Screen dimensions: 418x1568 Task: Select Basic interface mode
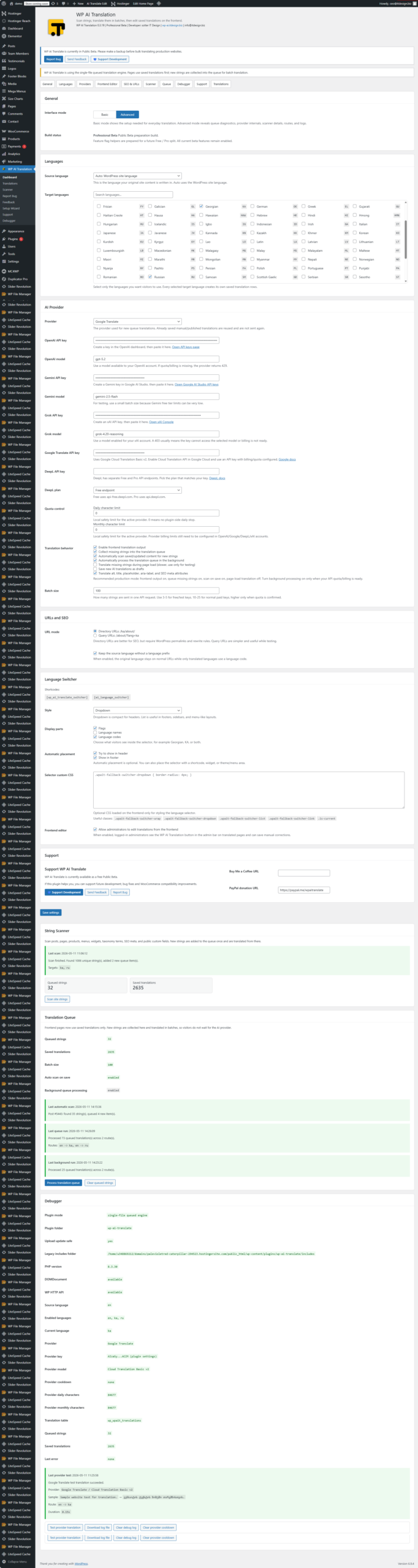click(105, 115)
